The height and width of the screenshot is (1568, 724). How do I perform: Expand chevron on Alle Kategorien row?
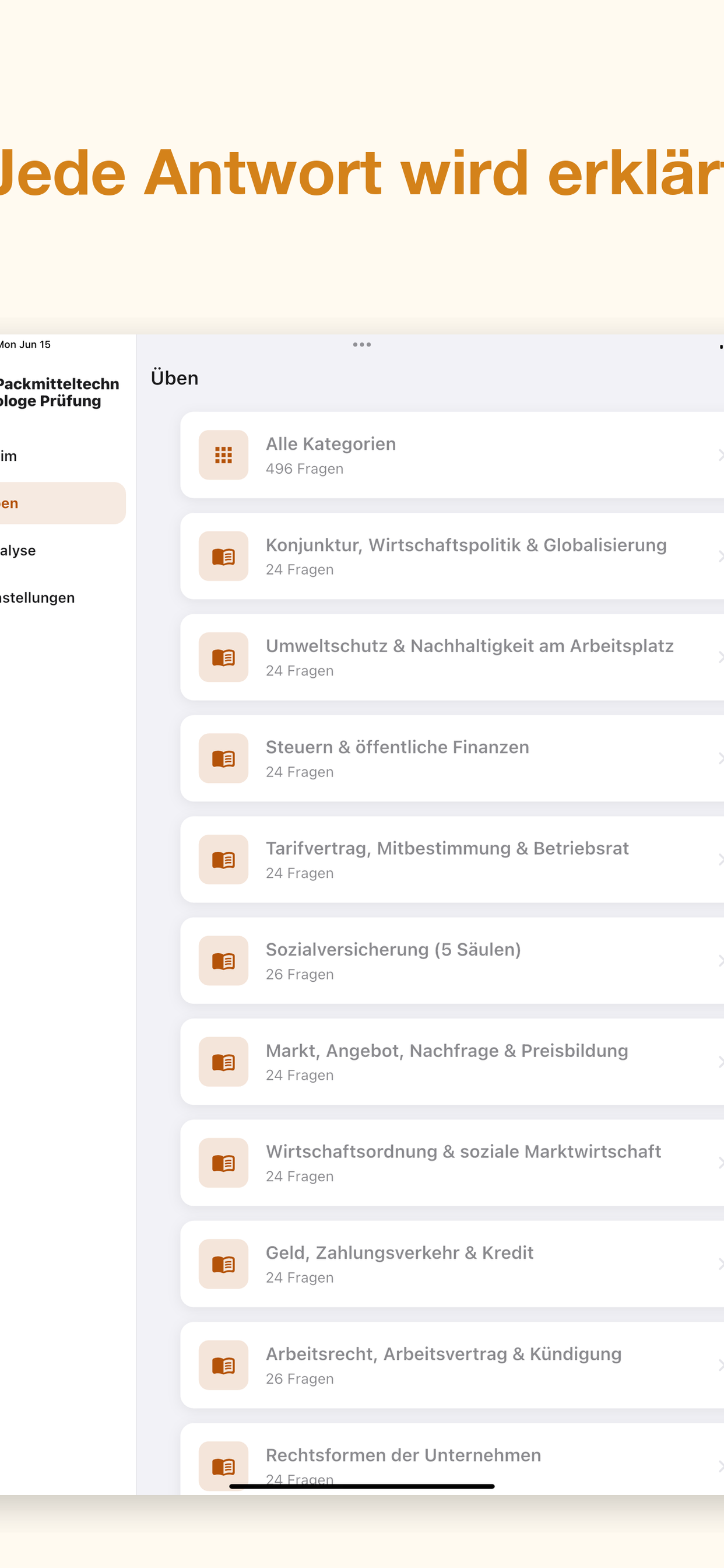(x=721, y=454)
